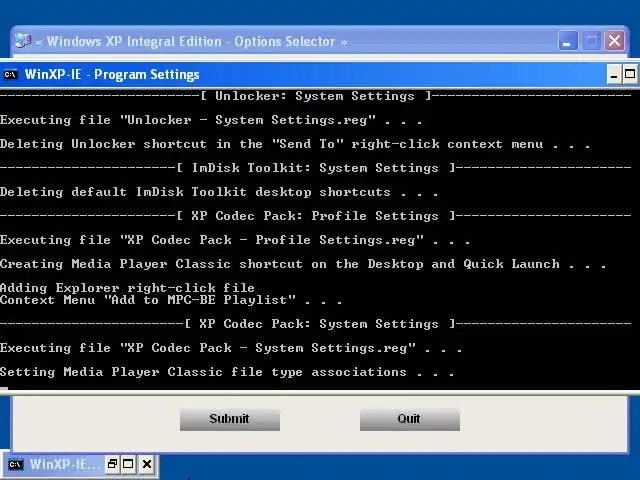Click the "XP Codec Pack: Profile Settings" header

tap(316, 216)
